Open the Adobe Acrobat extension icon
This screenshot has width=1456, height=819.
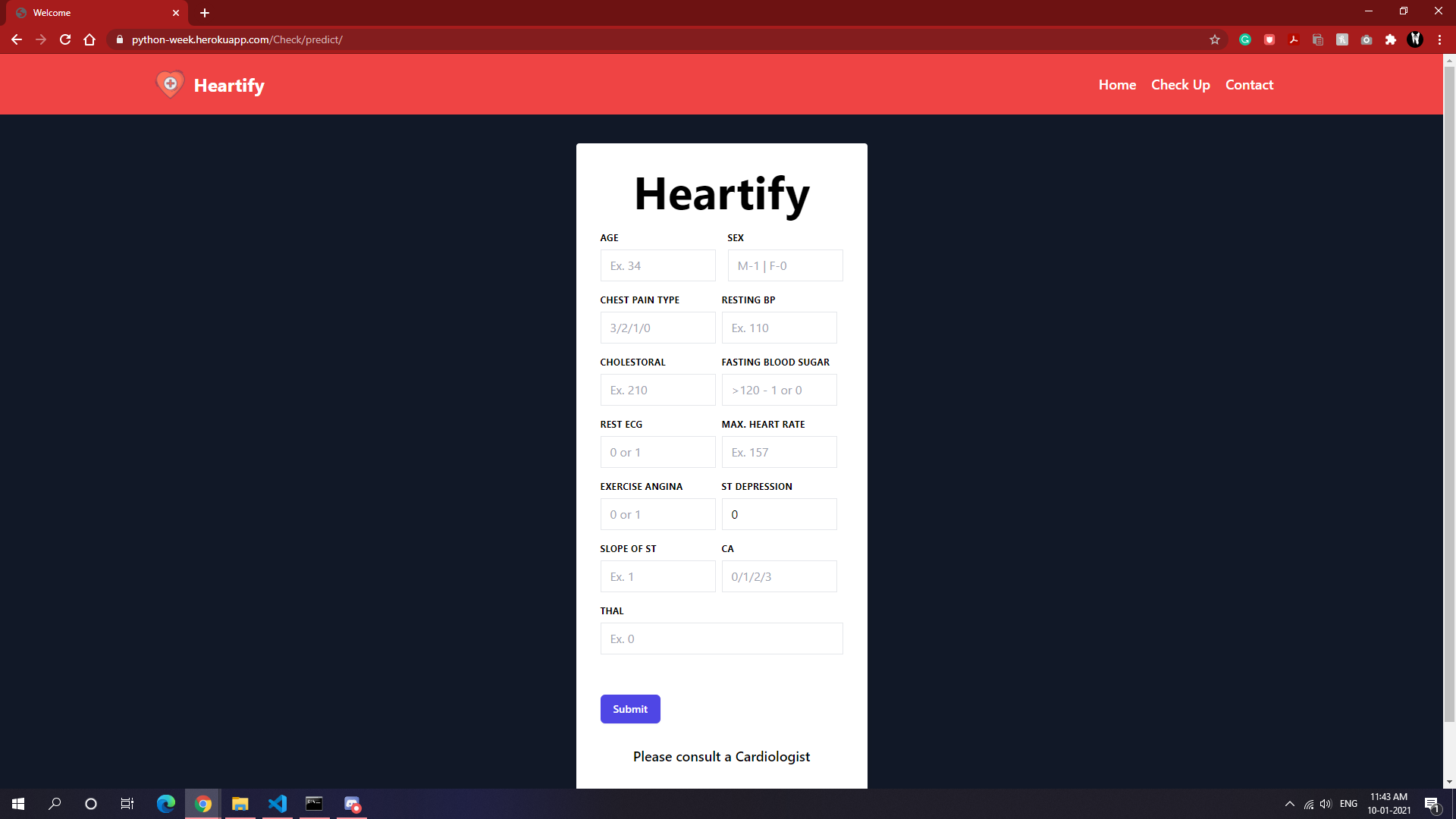click(x=1294, y=39)
